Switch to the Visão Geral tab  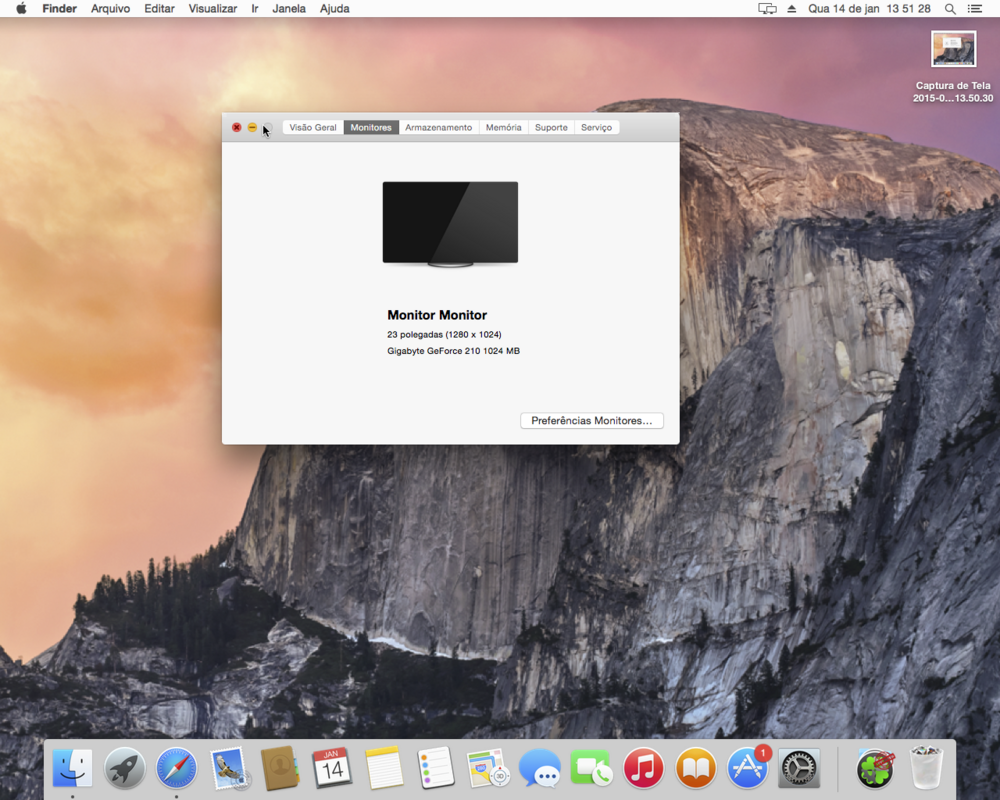[x=313, y=128]
